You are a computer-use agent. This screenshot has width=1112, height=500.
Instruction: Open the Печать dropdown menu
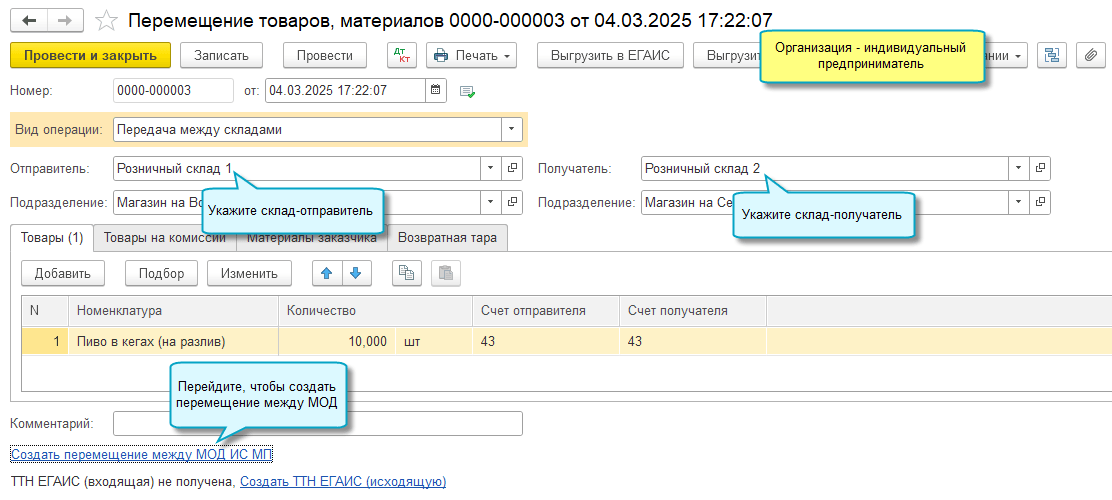click(x=472, y=55)
